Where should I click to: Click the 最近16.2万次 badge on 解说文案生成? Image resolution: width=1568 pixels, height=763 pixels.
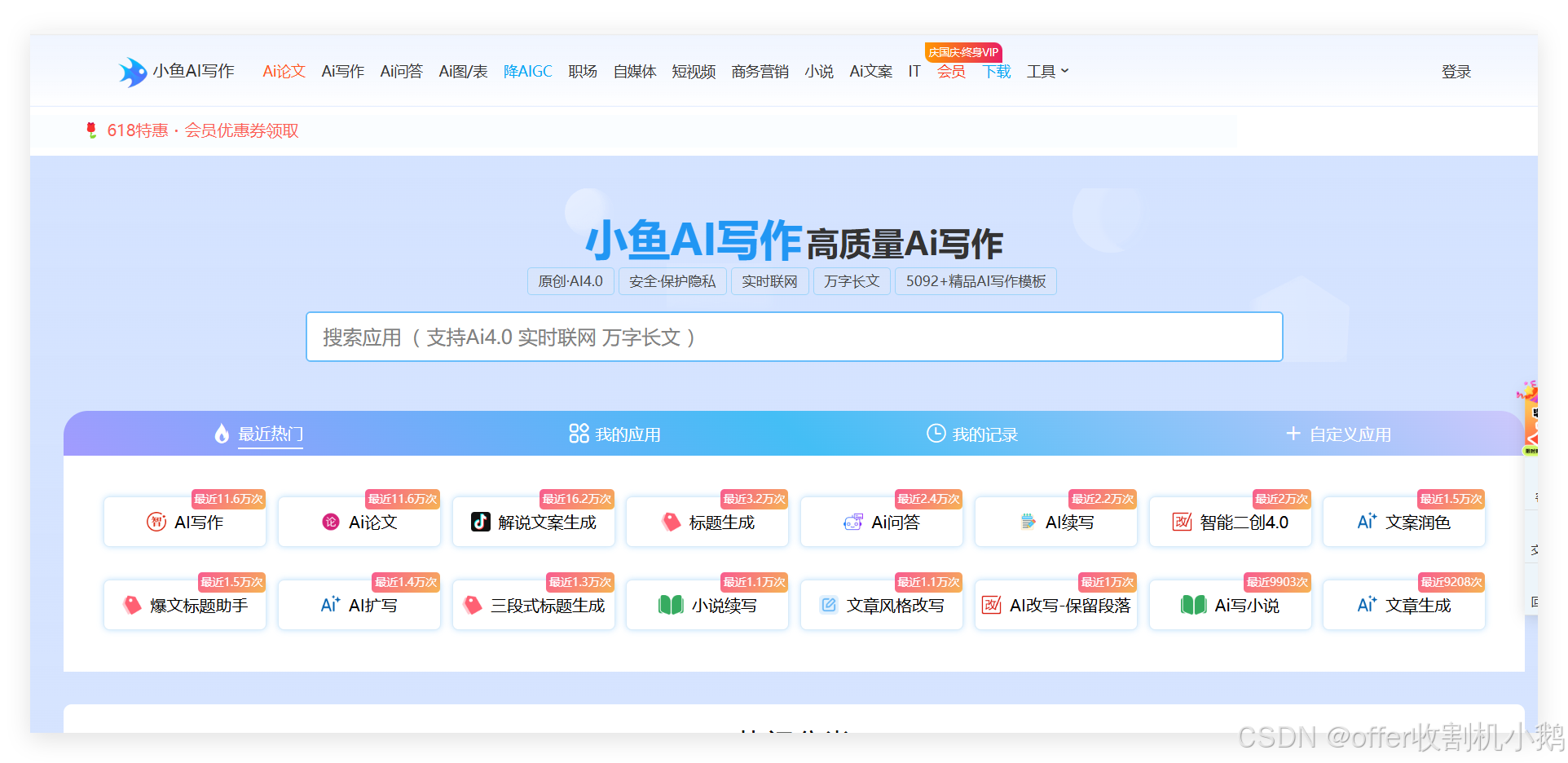coord(577,499)
